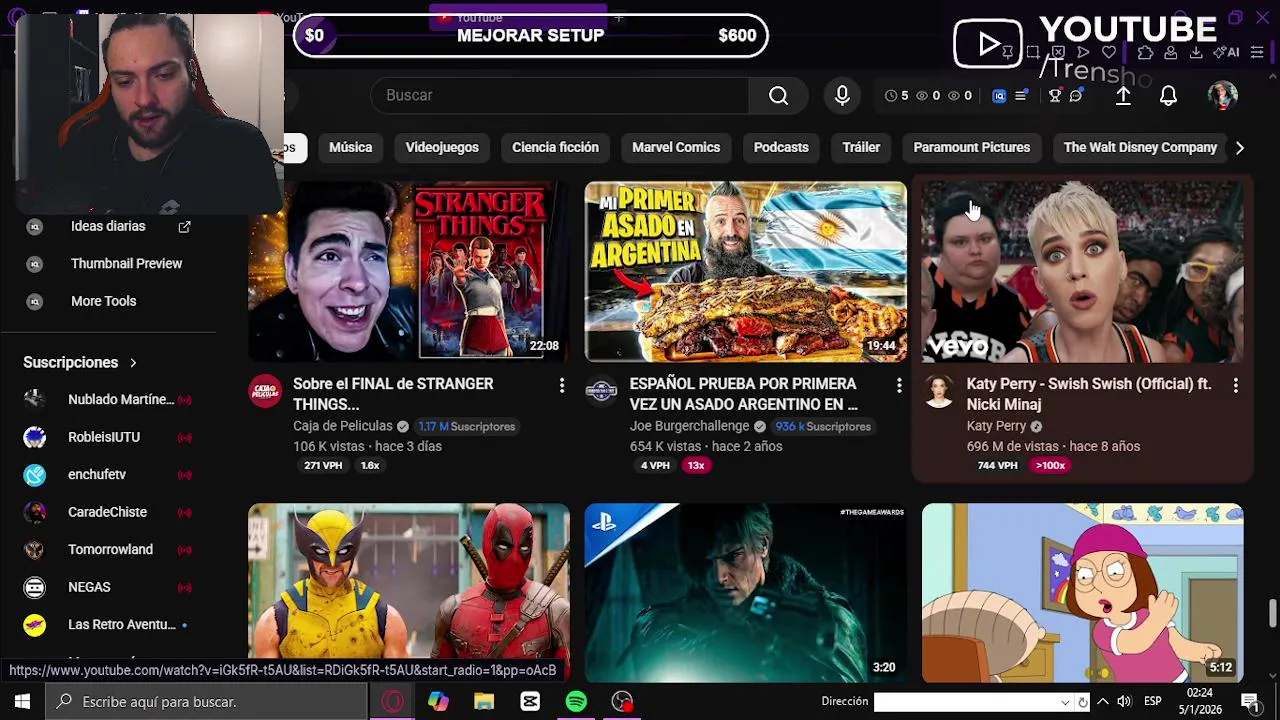Click the vidIQ list icon beside IQ logo
1280x720 pixels.
tap(1021, 96)
